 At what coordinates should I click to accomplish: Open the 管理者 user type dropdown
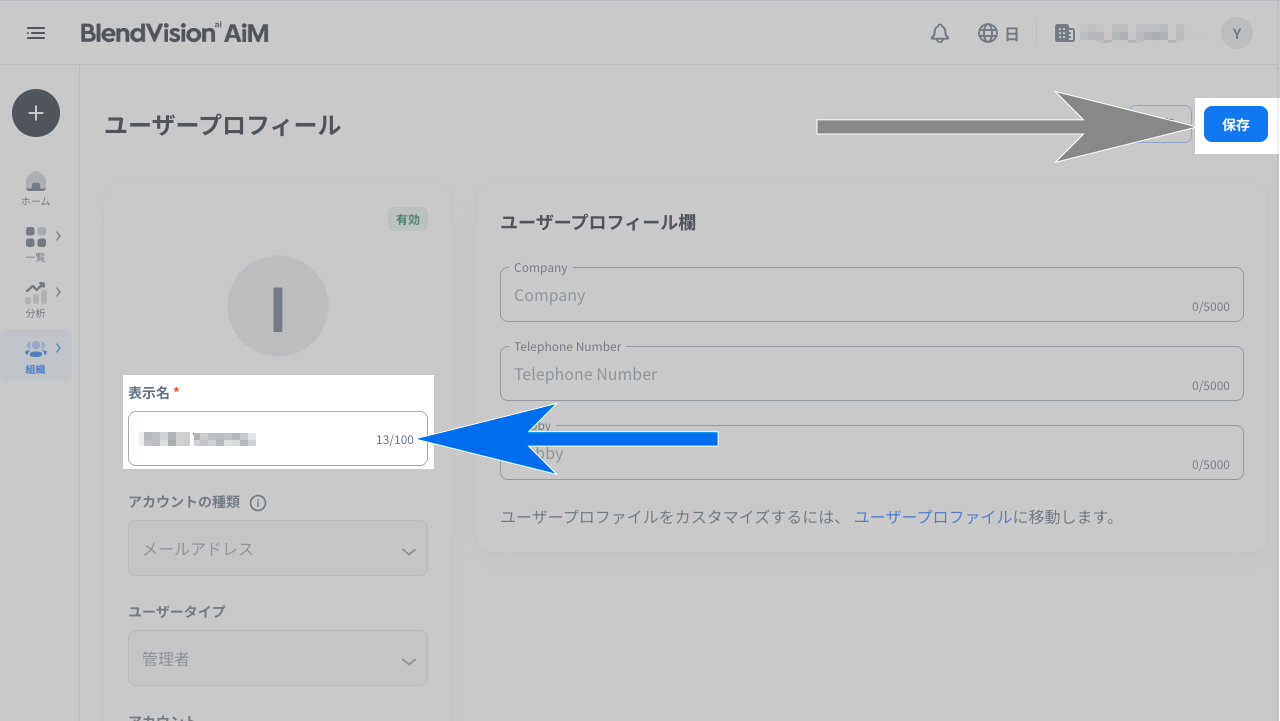point(278,658)
